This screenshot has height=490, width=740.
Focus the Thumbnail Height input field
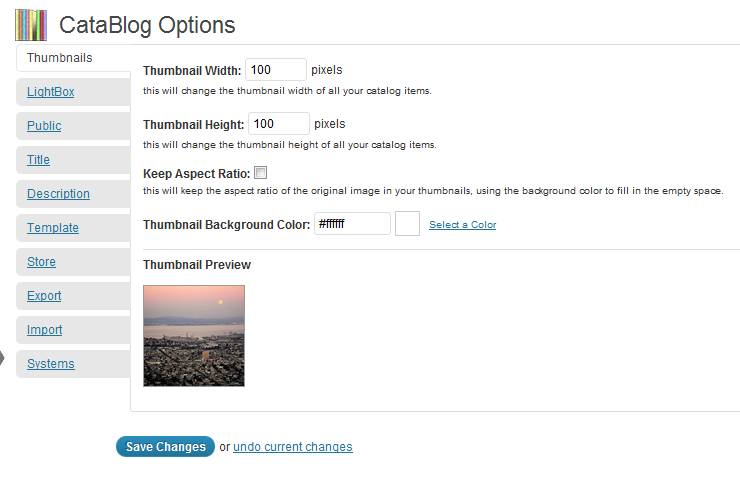(278, 124)
